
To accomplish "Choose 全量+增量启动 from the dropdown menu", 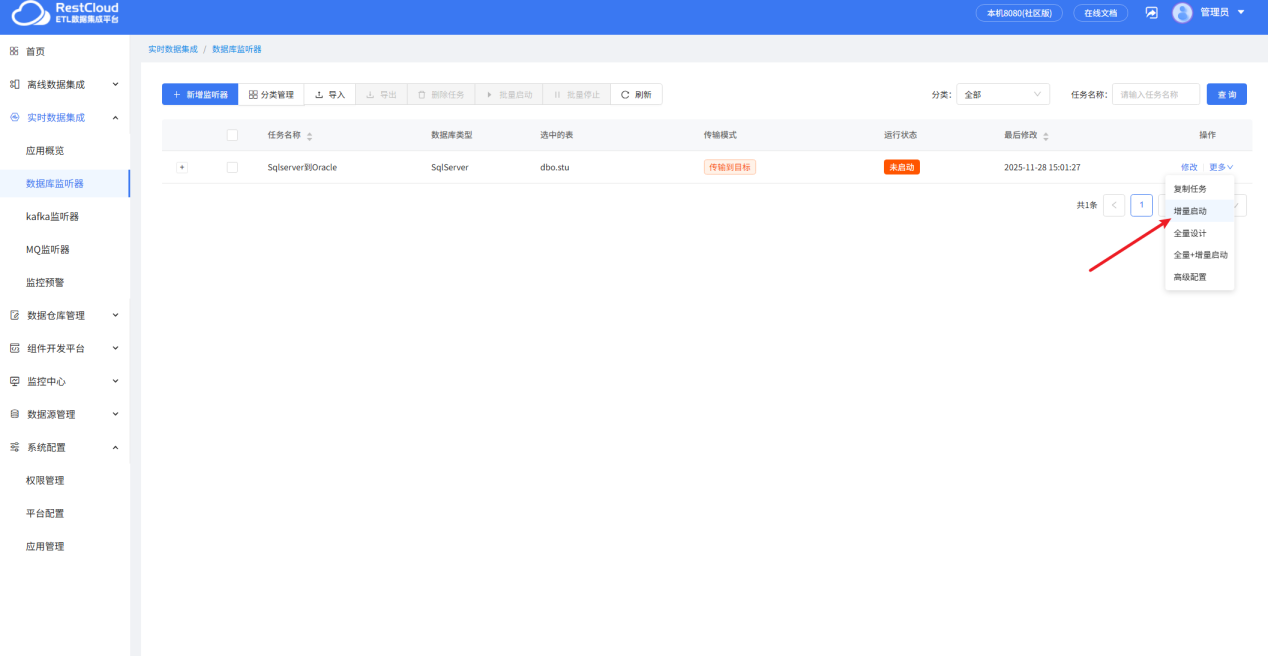I will click(x=1200, y=255).
